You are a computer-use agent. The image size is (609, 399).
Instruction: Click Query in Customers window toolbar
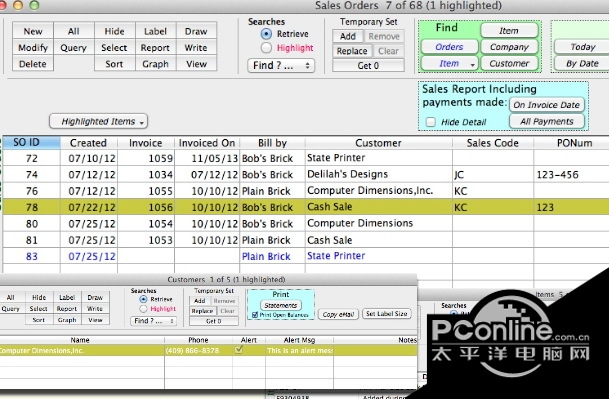tap(10, 309)
